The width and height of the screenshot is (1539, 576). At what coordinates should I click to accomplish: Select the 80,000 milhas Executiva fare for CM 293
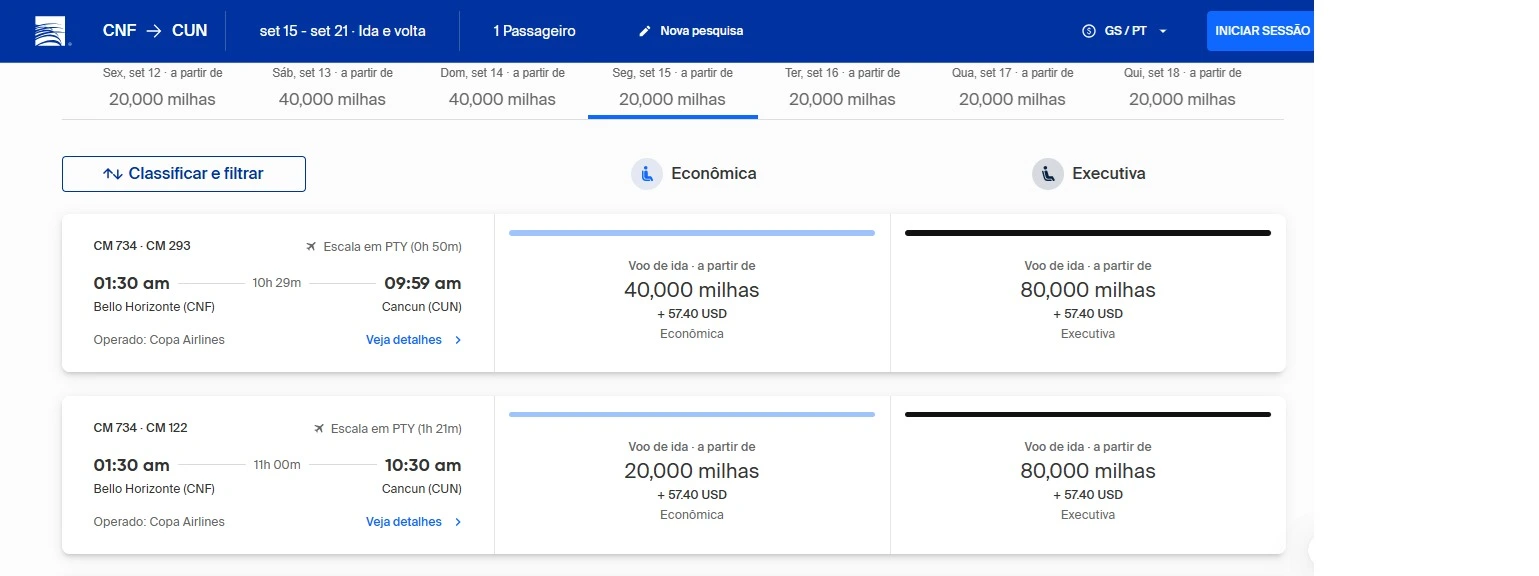coord(1088,293)
